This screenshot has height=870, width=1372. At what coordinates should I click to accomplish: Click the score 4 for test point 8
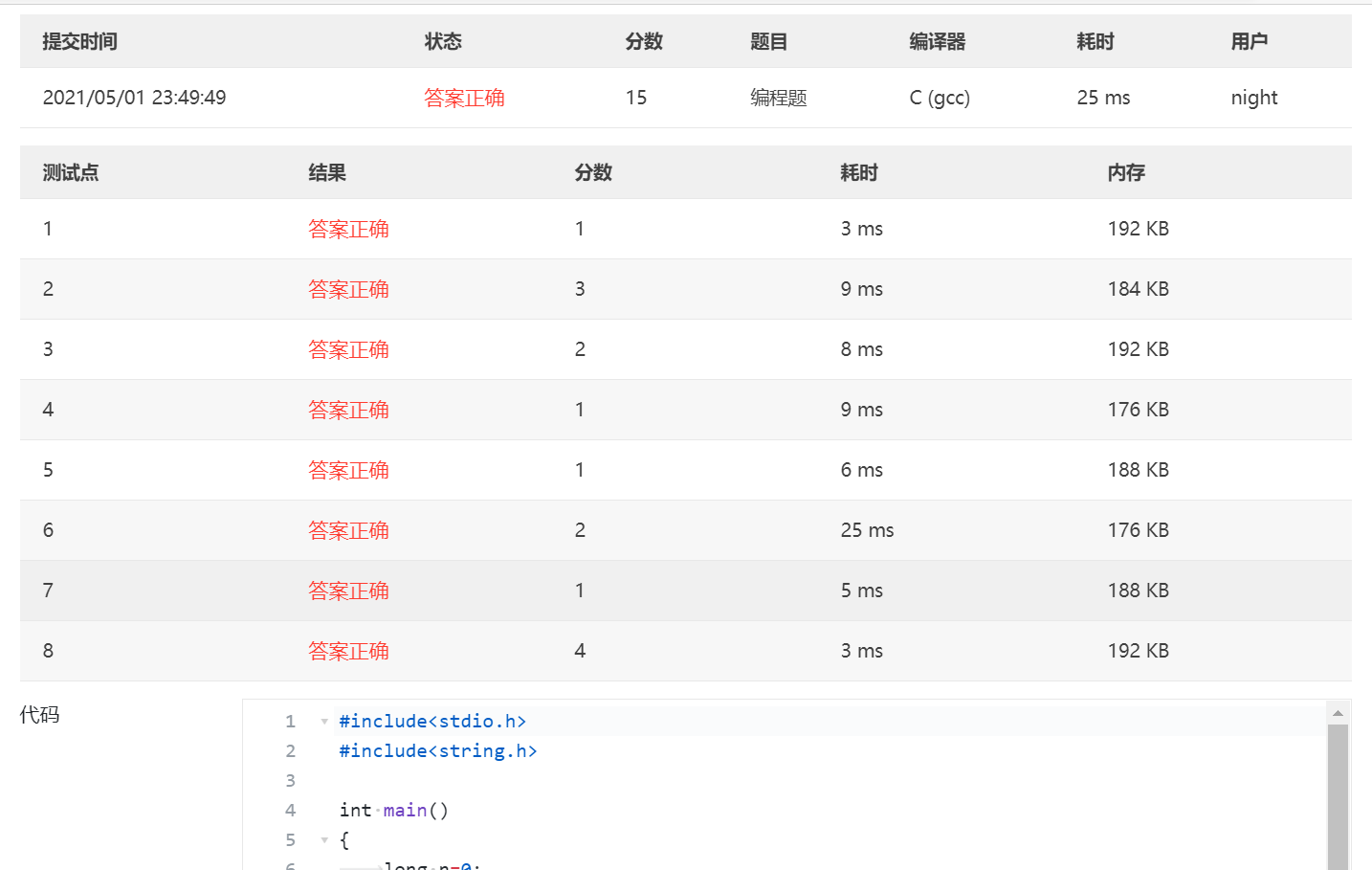point(580,651)
